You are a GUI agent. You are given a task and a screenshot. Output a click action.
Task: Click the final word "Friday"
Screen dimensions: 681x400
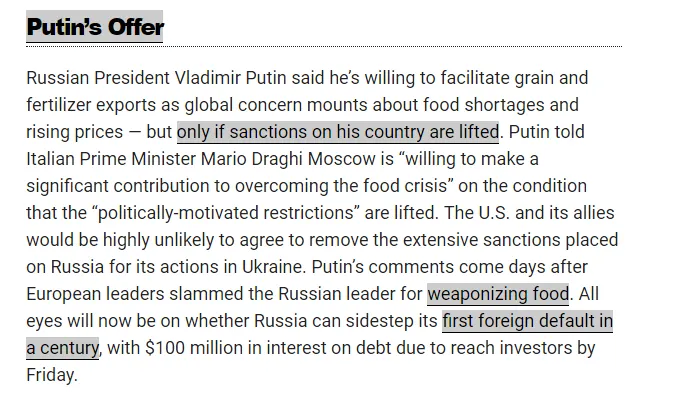pos(50,375)
